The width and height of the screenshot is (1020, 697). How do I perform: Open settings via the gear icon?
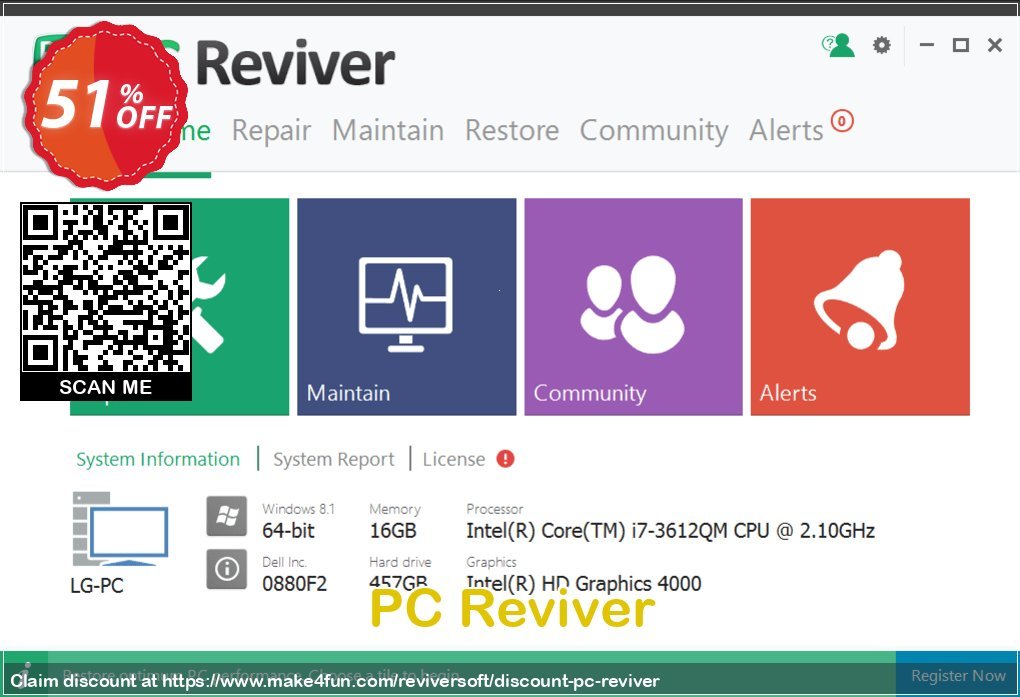click(881, 45)
